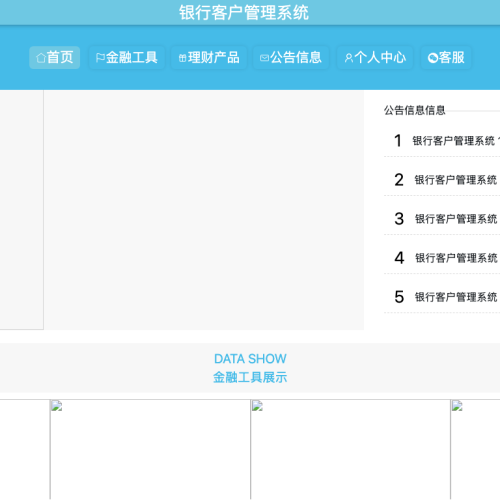Viewport: 500px width, 500px height.
Task: Select the 公告信息 menu item
Action: tap(291, 58)
